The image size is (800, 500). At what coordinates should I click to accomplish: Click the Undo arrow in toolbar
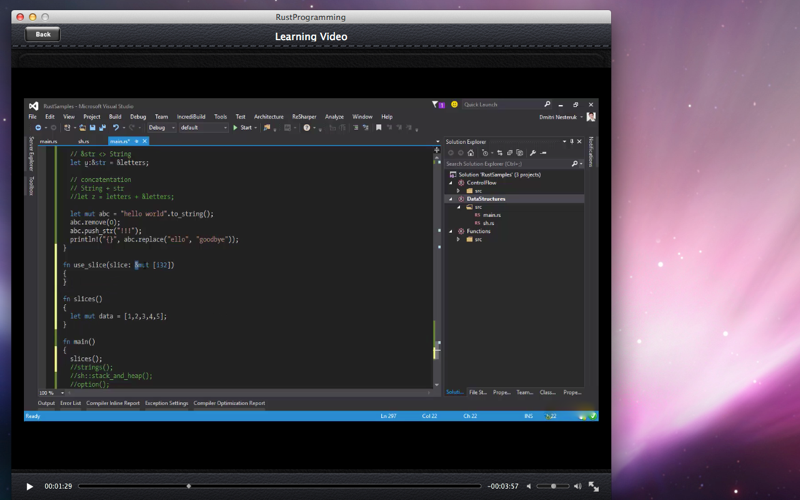pos(116,128)
